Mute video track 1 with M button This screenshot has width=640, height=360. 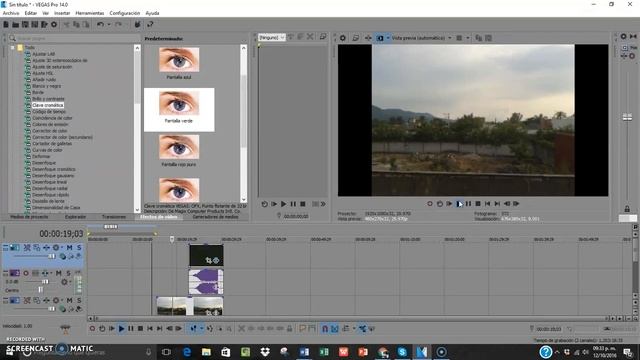pyautogui.click(x=69, y=248)
